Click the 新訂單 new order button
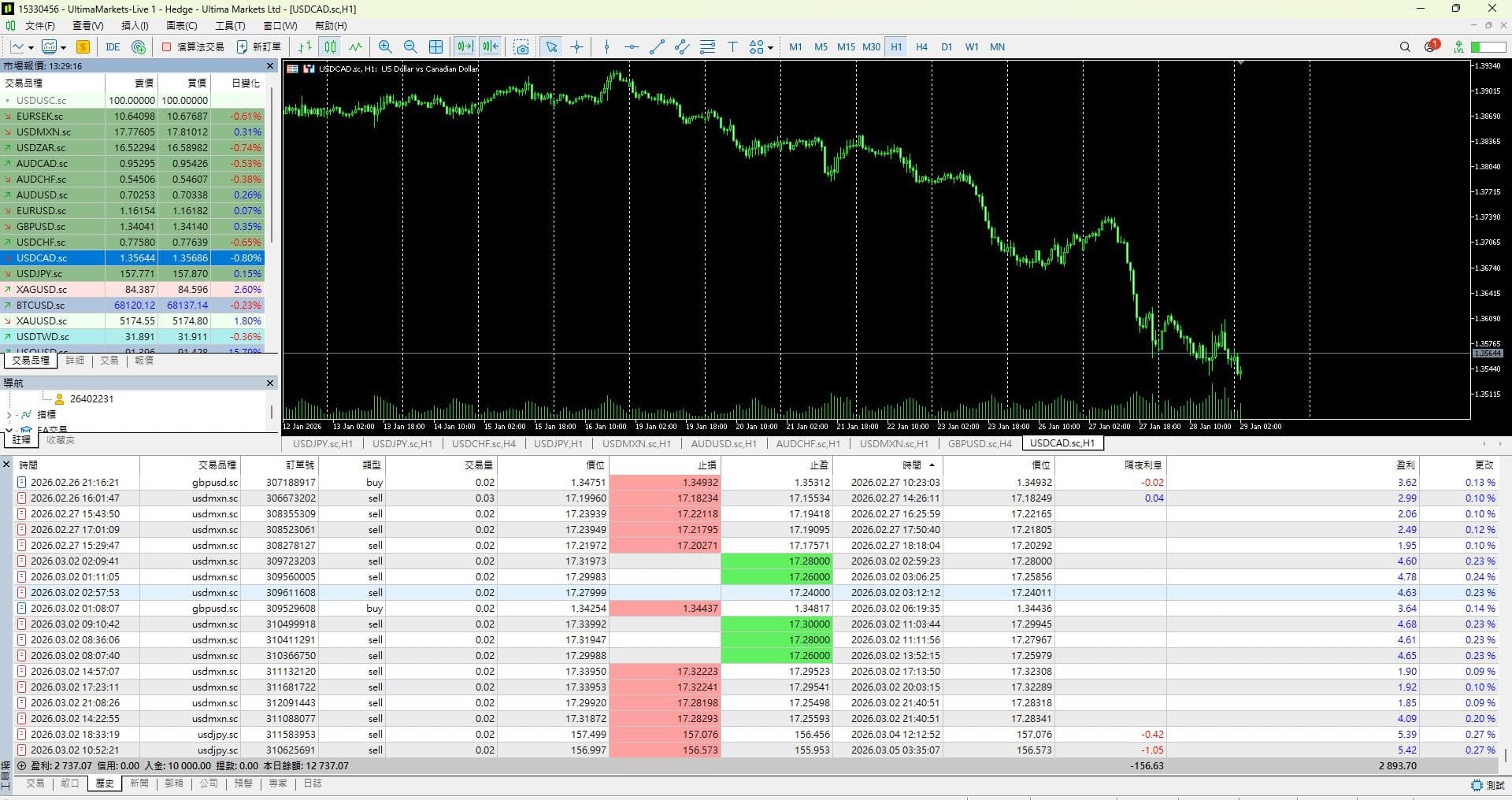 [x=259, y=47]
